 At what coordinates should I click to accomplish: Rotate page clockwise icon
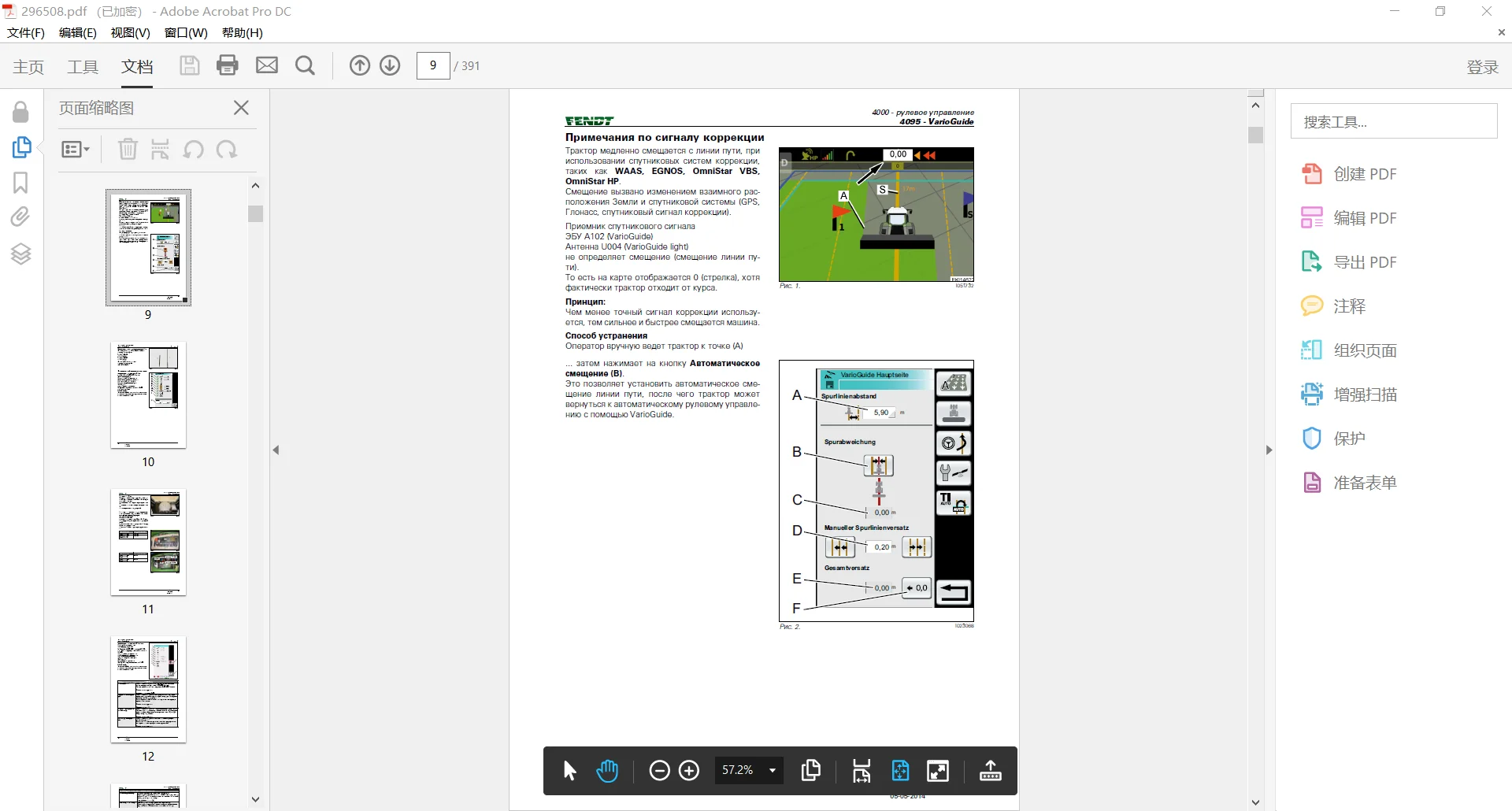(227, 149)
